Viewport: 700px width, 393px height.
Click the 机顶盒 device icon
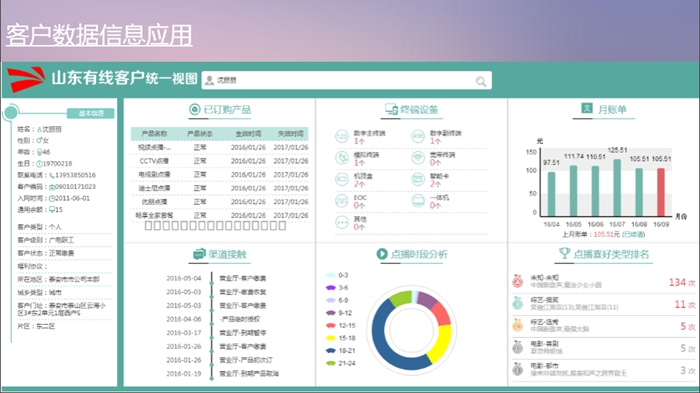coord(342,180)
